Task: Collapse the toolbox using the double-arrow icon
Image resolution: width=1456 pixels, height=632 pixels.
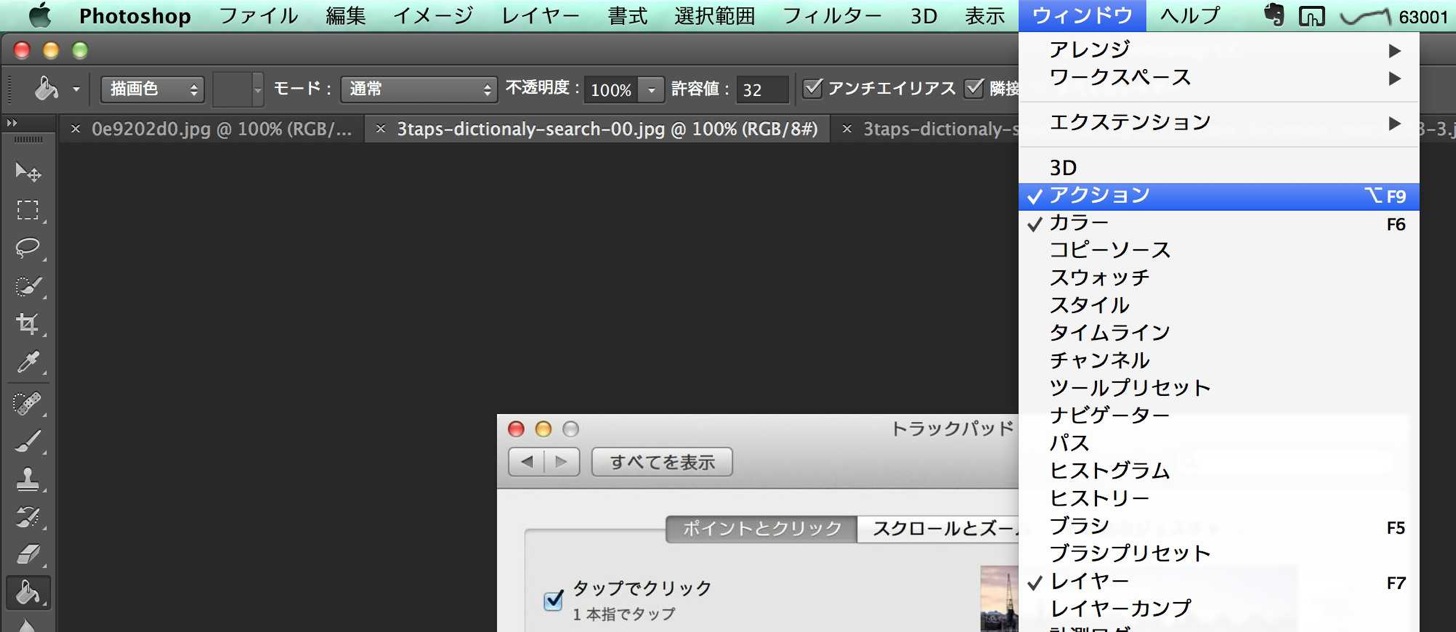Action: (x=12, y=122)
